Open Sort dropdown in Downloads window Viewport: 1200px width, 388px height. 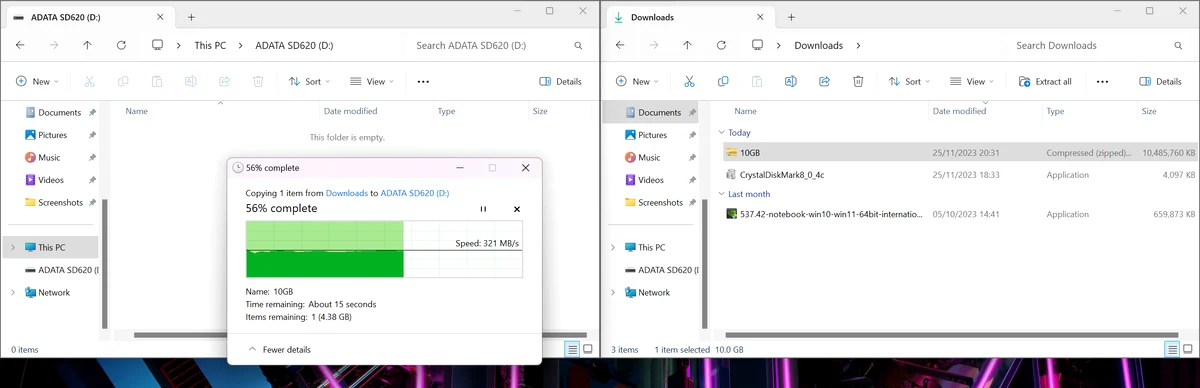[x=909, y=82]
